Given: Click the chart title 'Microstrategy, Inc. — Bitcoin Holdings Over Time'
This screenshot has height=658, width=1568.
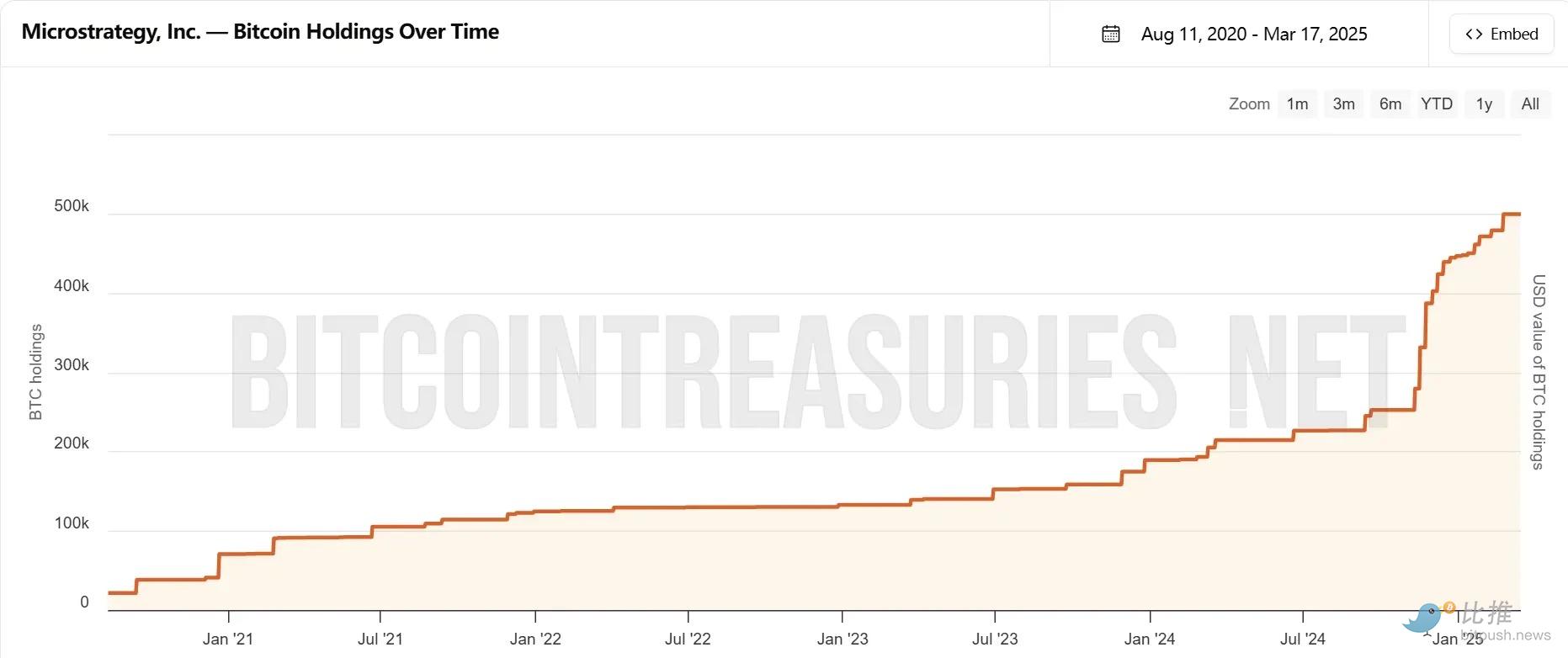Looking at the screenshot, I should click(x=260, y=32).
